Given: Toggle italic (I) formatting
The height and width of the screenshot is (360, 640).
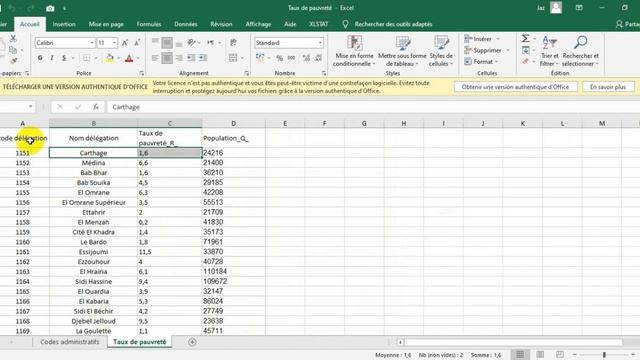Looking at the screenshot, I should 52,58.
